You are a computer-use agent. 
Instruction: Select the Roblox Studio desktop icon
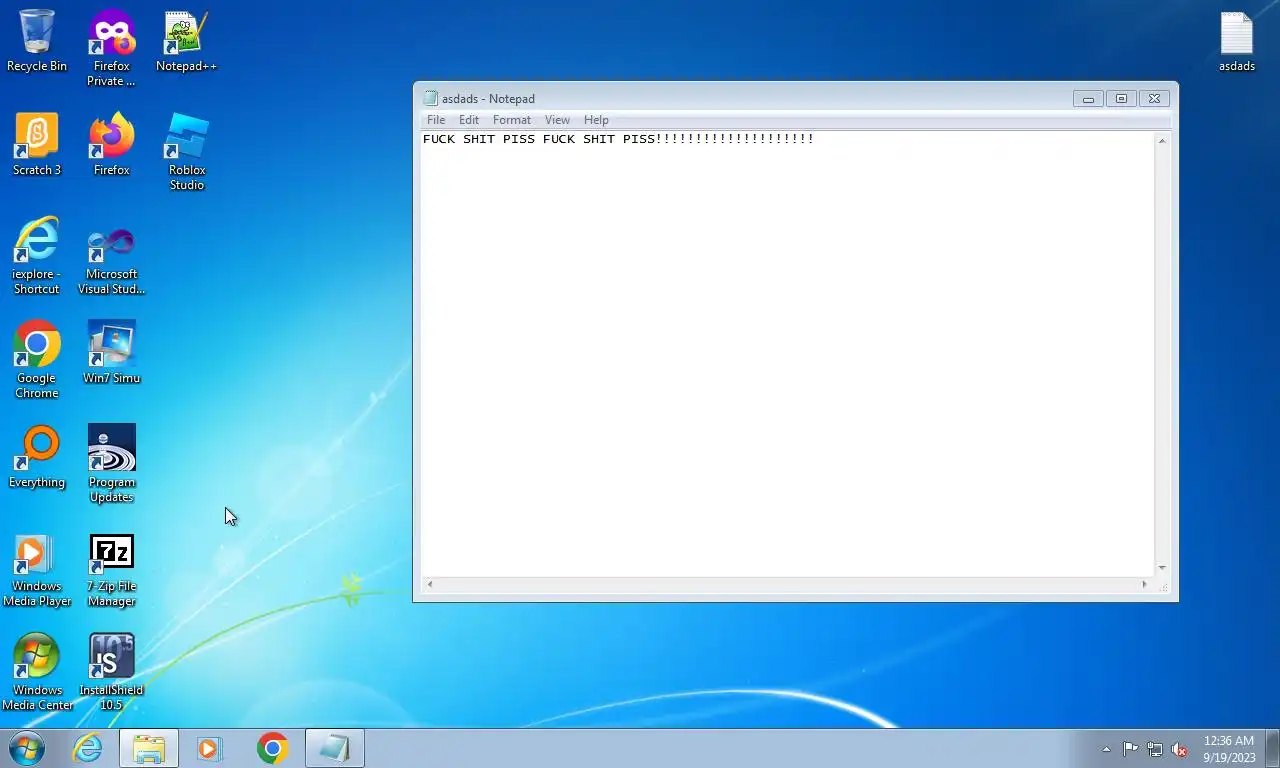pyautogui.click(x=187, y=152)
